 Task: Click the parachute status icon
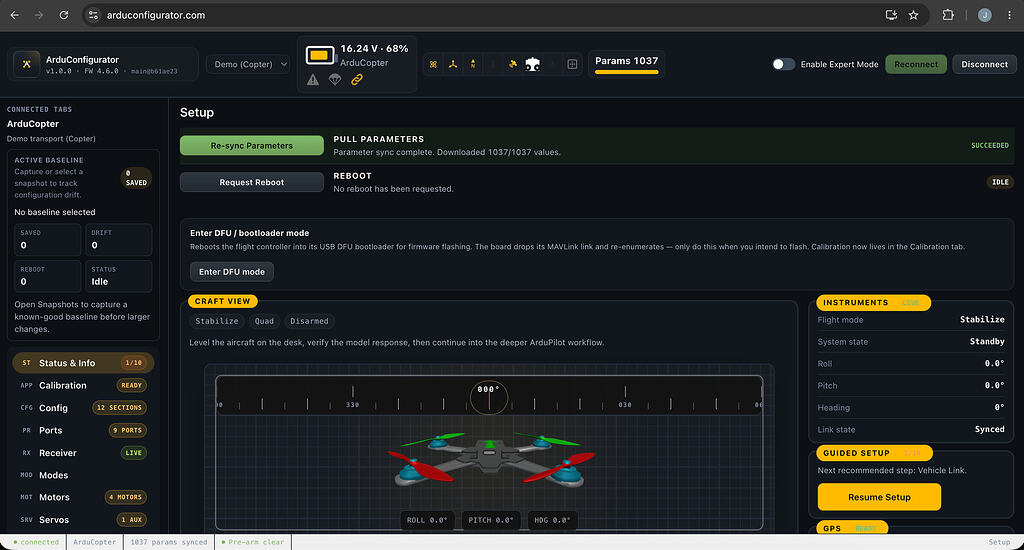pyautogui.click(x=335, y=80)
